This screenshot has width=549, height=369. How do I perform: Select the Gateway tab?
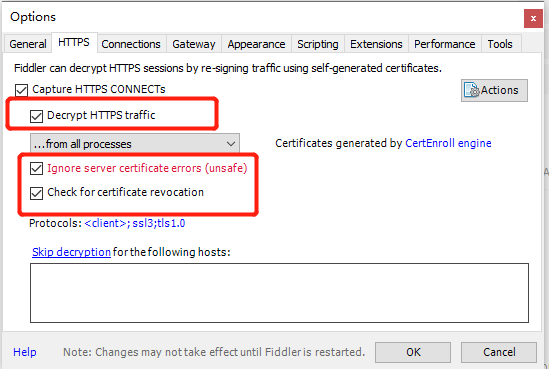pos(194,44)
